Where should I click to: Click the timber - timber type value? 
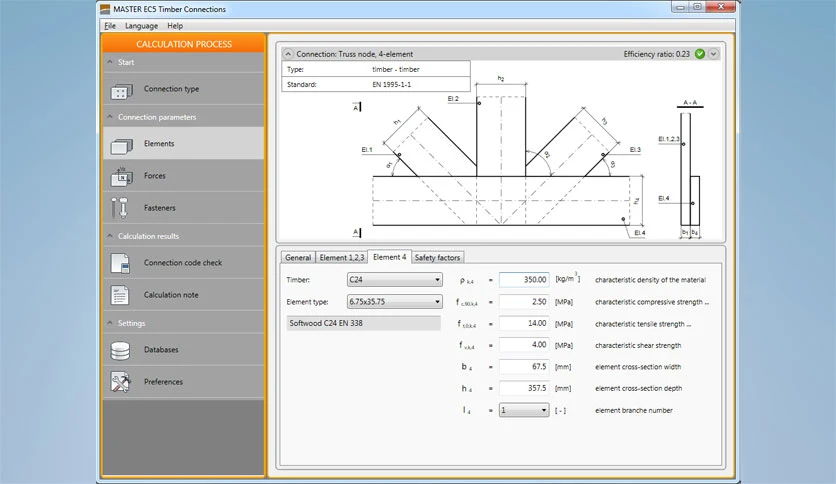pyautogui.click(x=396, y=69)
